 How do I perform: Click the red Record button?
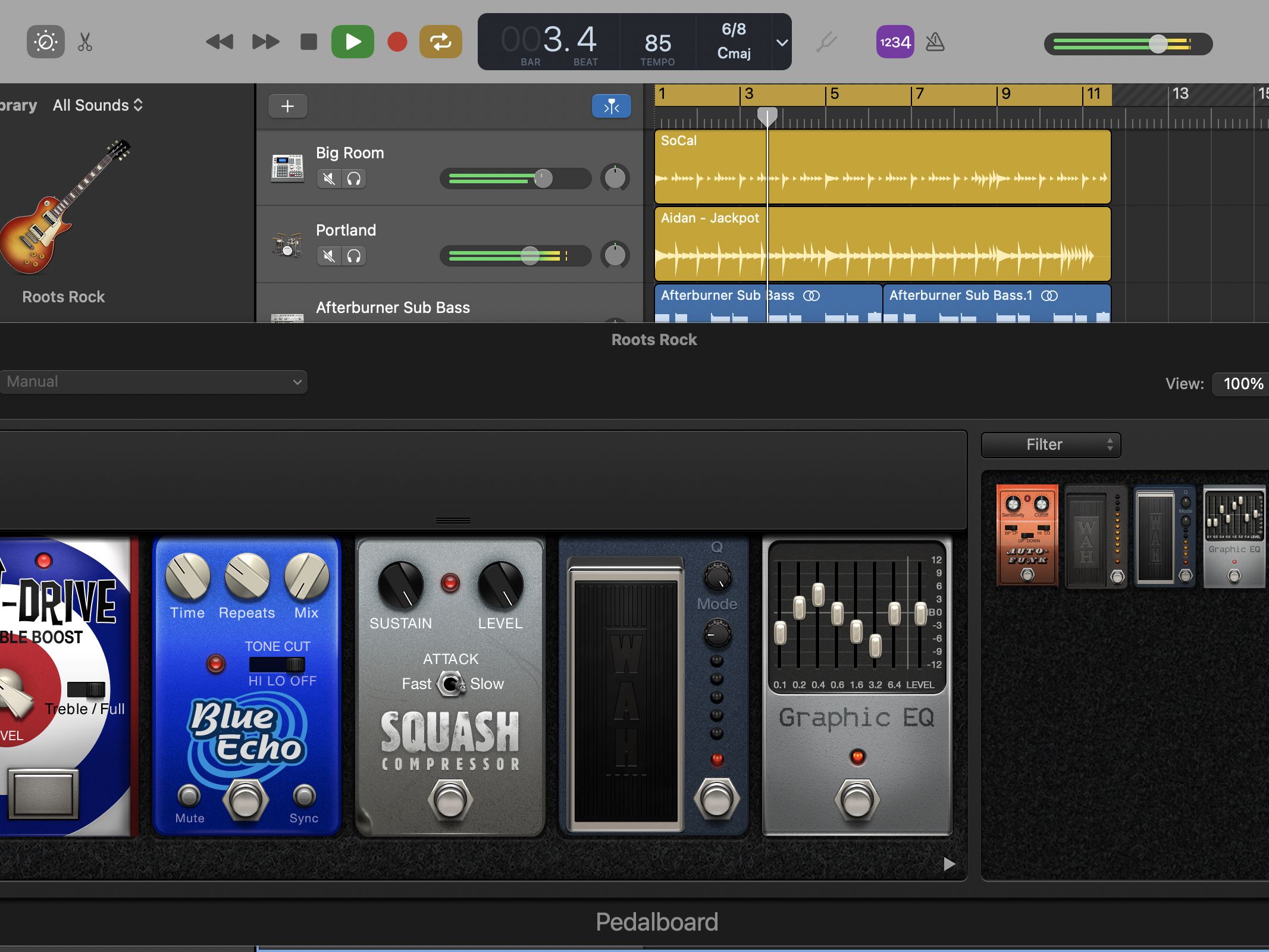coord(397,42)
